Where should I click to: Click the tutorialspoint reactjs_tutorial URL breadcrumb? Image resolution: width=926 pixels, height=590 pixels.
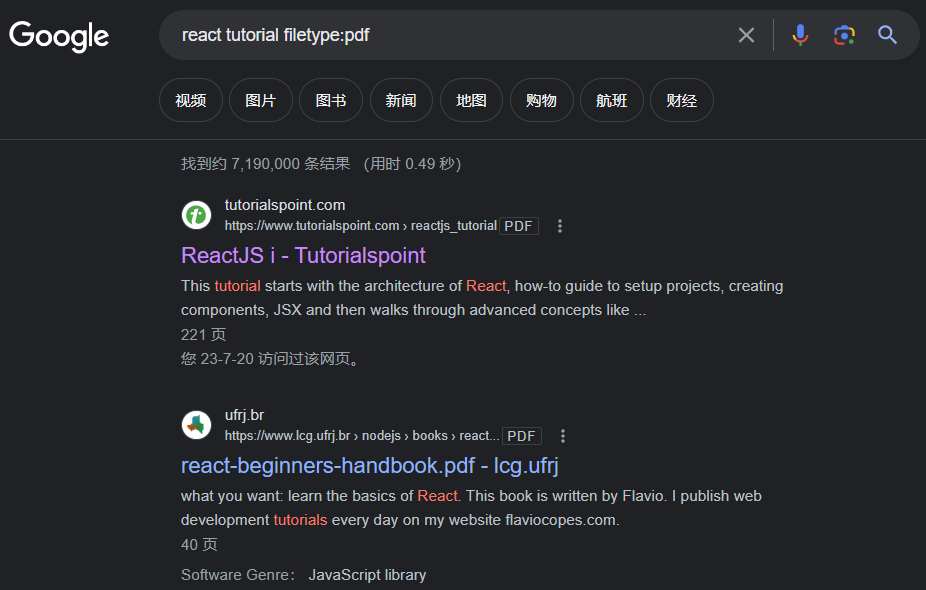click(361, 226)
